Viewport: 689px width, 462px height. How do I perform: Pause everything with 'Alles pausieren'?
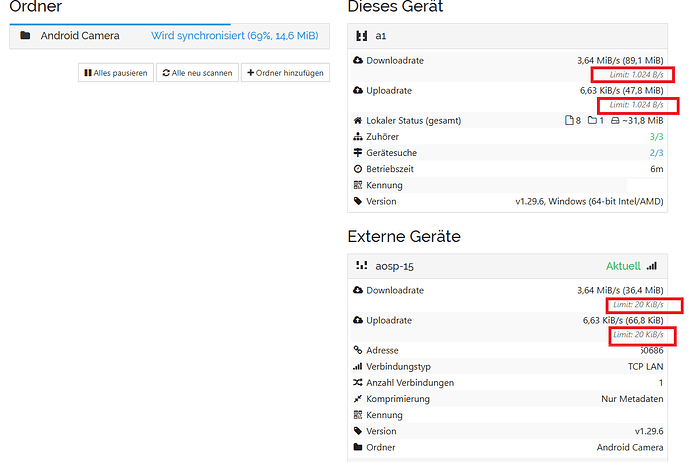coord(116,73)
